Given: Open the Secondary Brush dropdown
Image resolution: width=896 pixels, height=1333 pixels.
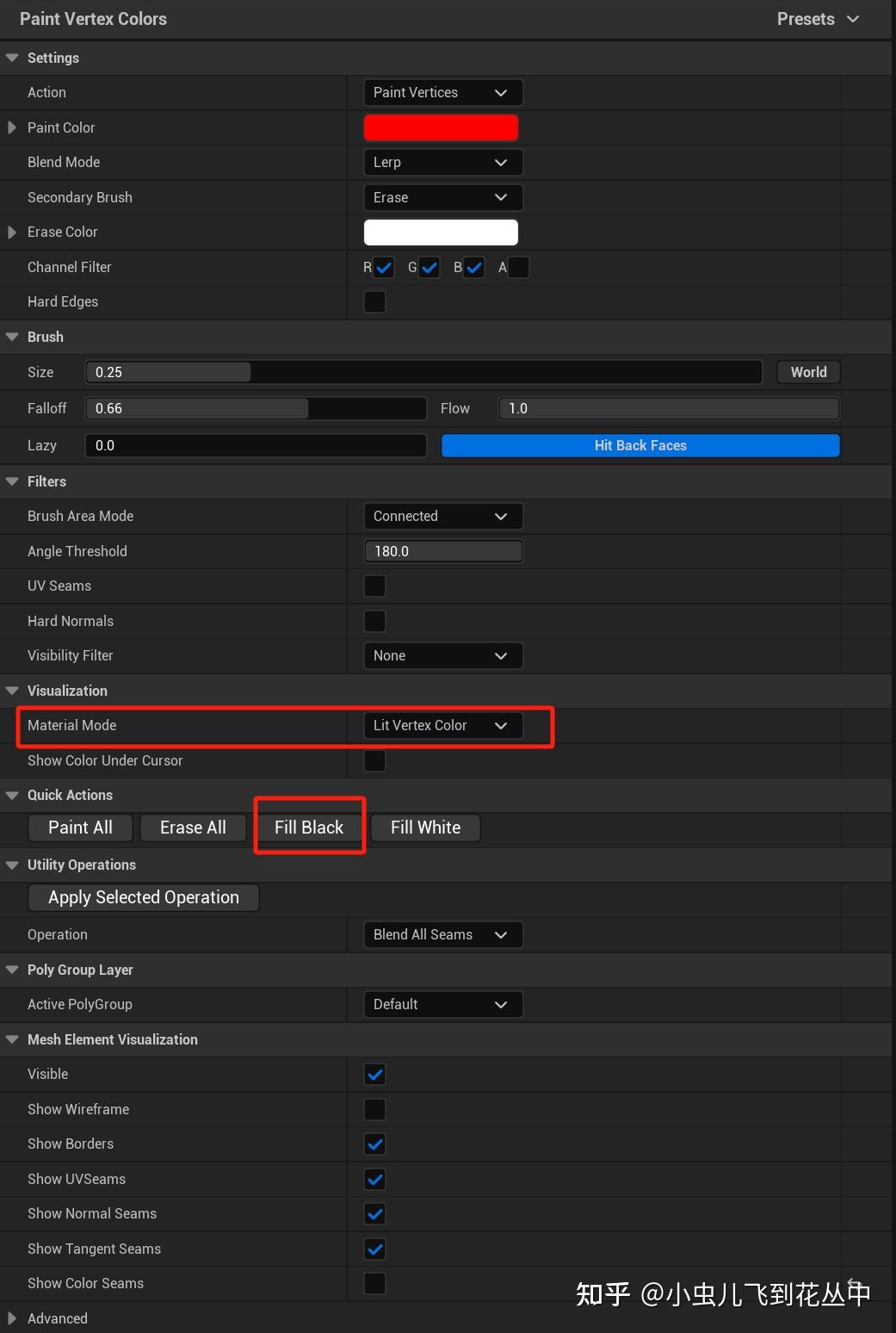Looking at the screenshot, I should [x=442, y=197].
